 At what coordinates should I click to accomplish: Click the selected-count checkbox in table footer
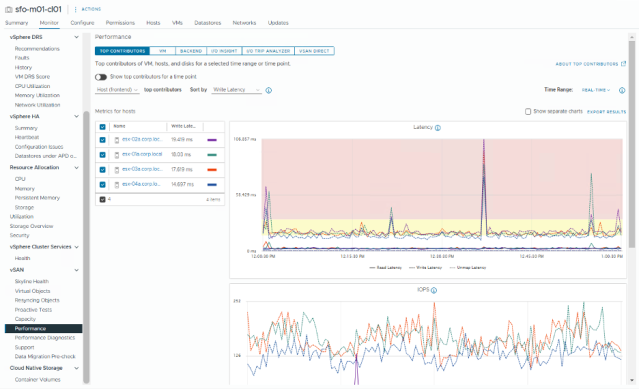102,200
